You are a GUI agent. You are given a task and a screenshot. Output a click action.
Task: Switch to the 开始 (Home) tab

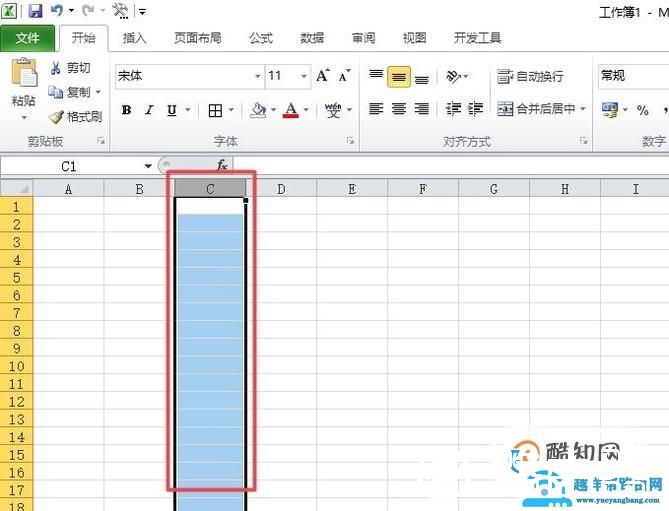(83, 38)
